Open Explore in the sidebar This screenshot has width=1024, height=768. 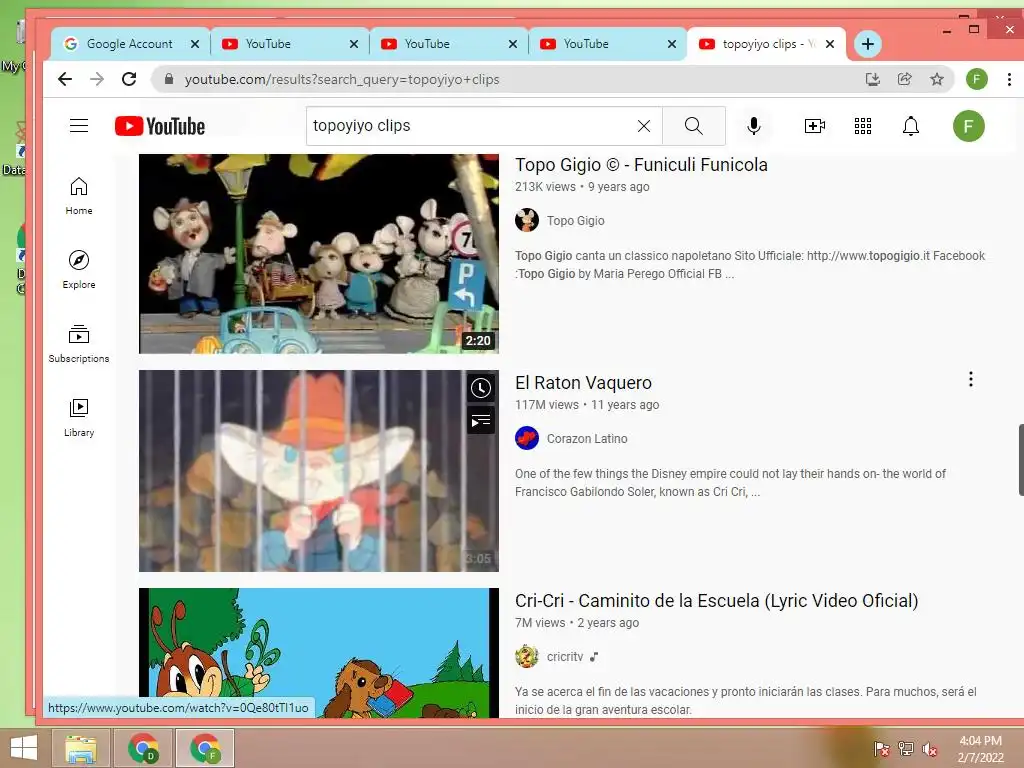click(79, 270)
